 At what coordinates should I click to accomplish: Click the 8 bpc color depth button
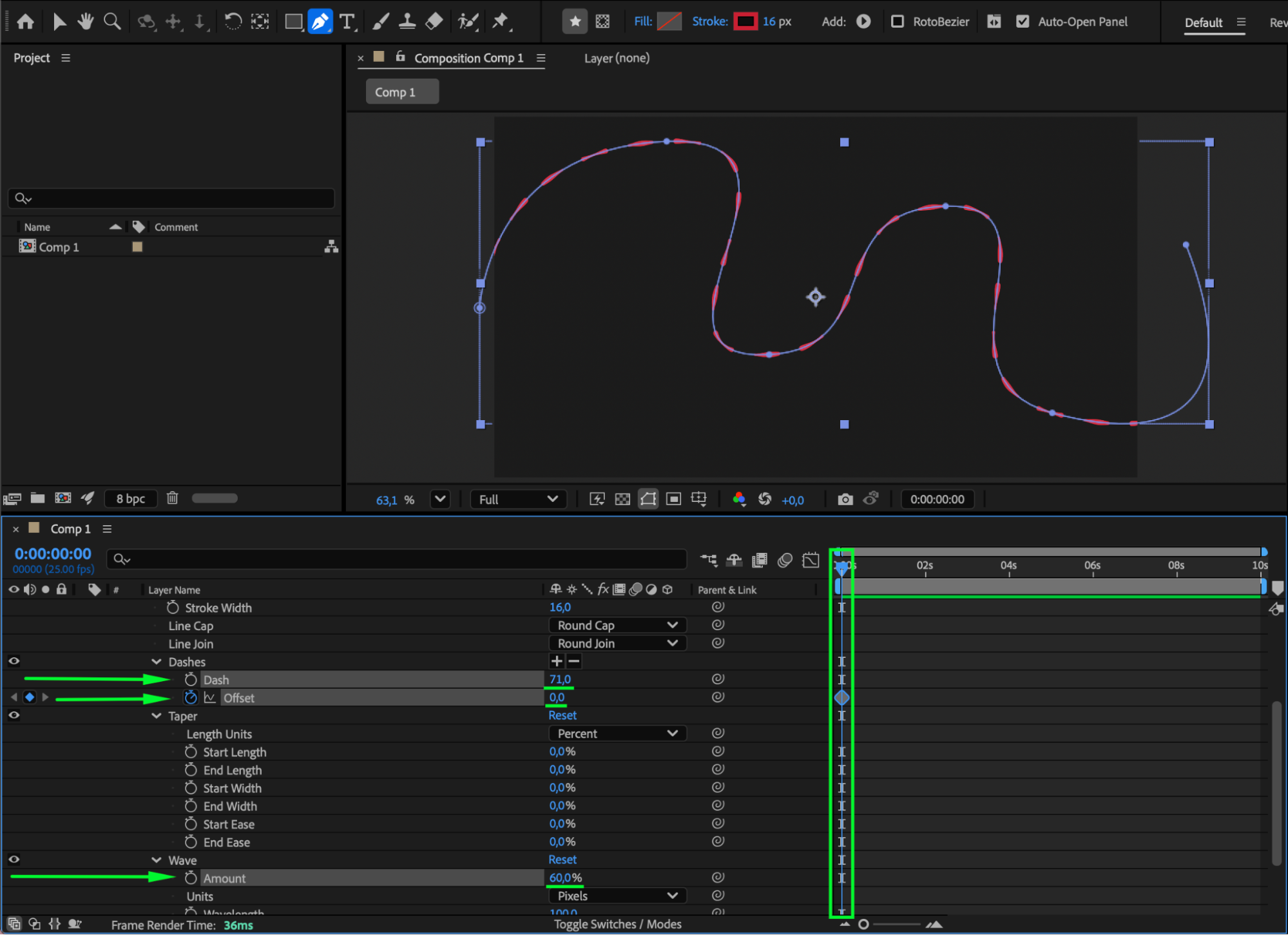tap(131, 499)
